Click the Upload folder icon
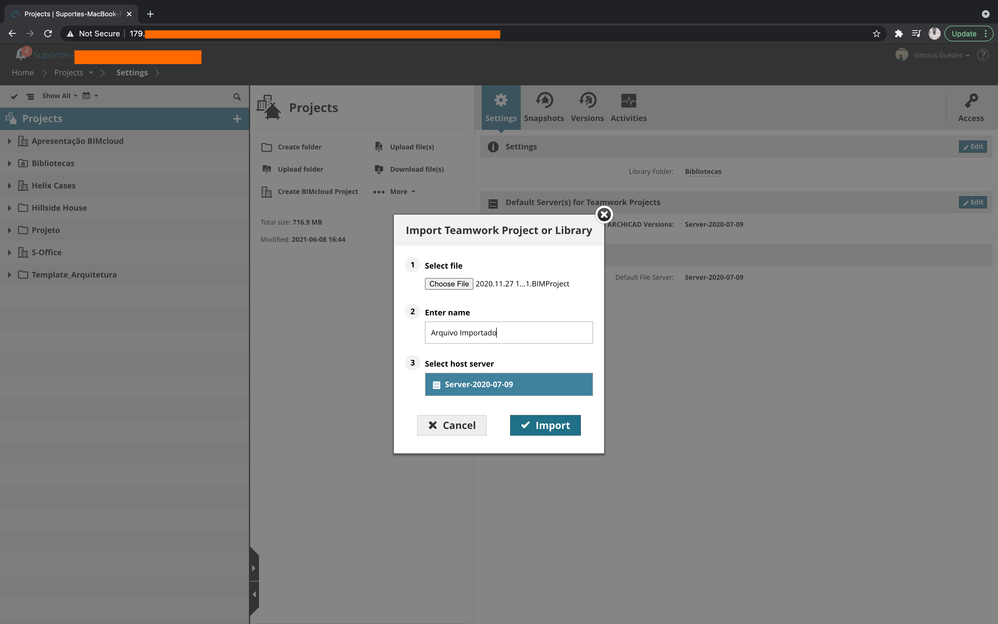 click(267, 169)
